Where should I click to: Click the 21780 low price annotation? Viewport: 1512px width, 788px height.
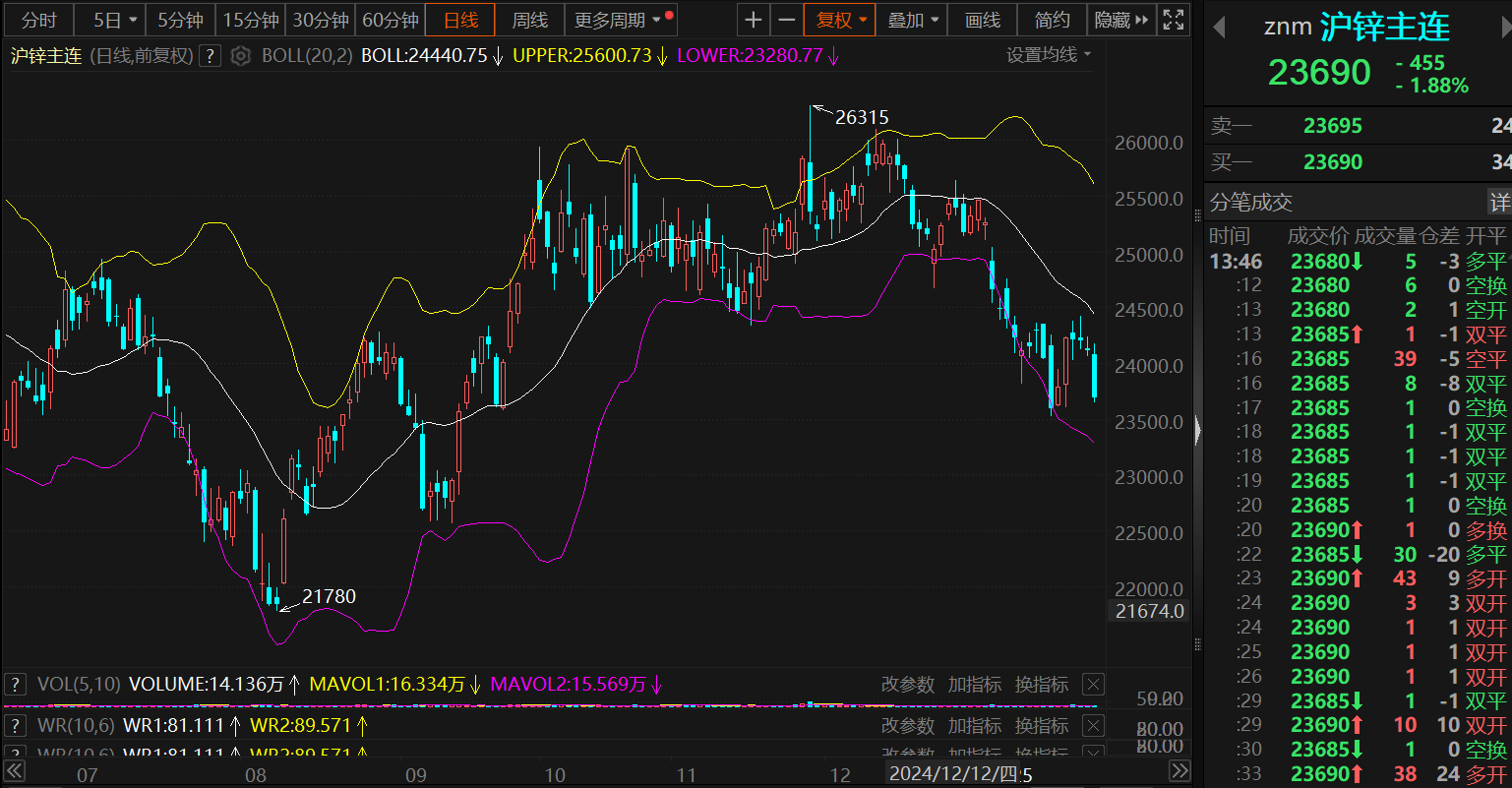pyautogui.click(x=330, y=596)
